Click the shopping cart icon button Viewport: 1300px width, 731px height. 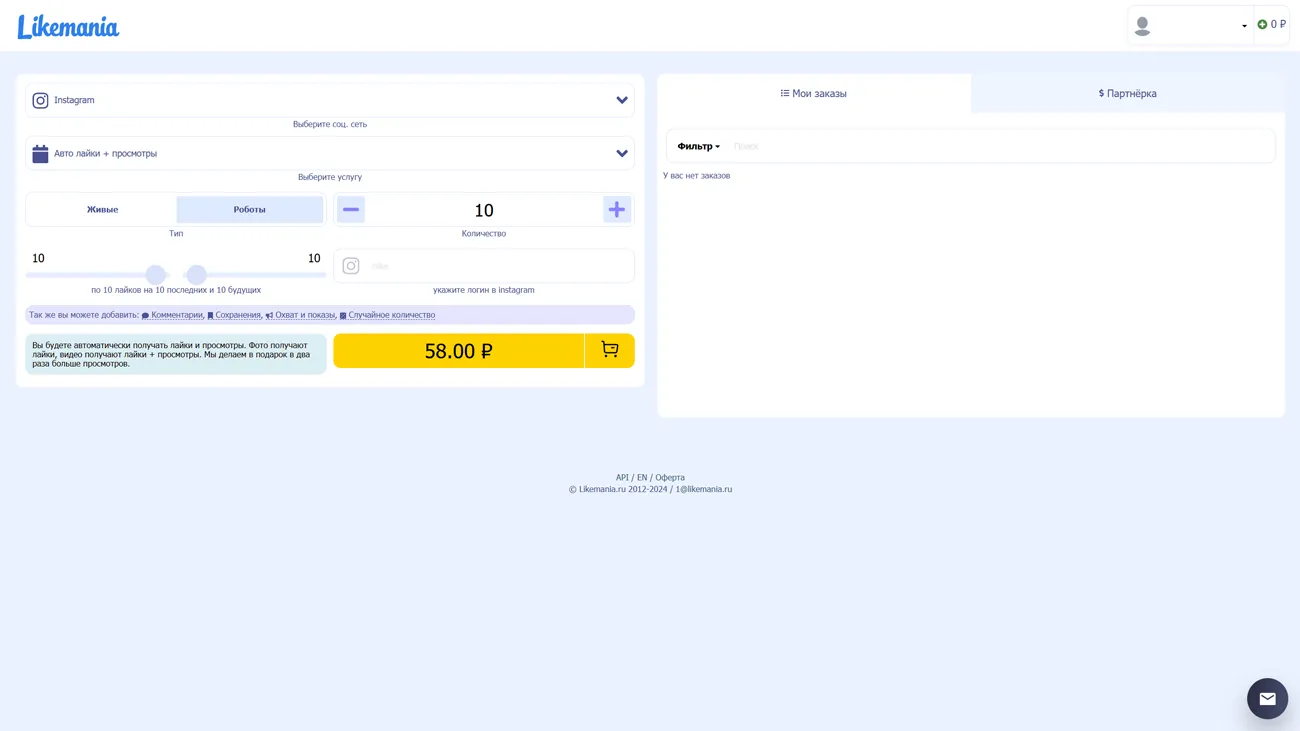point(609,351)
